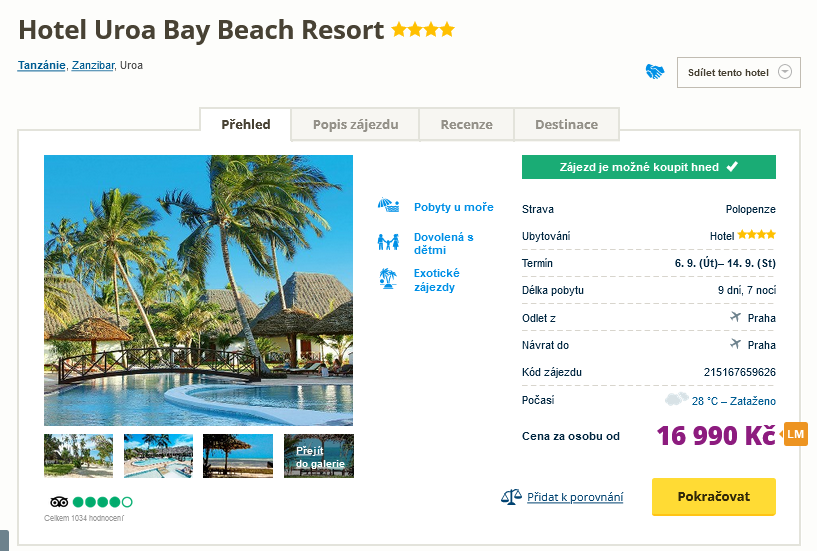
Task: Click Přejít do galerie thumbnail
Action: 318,456
